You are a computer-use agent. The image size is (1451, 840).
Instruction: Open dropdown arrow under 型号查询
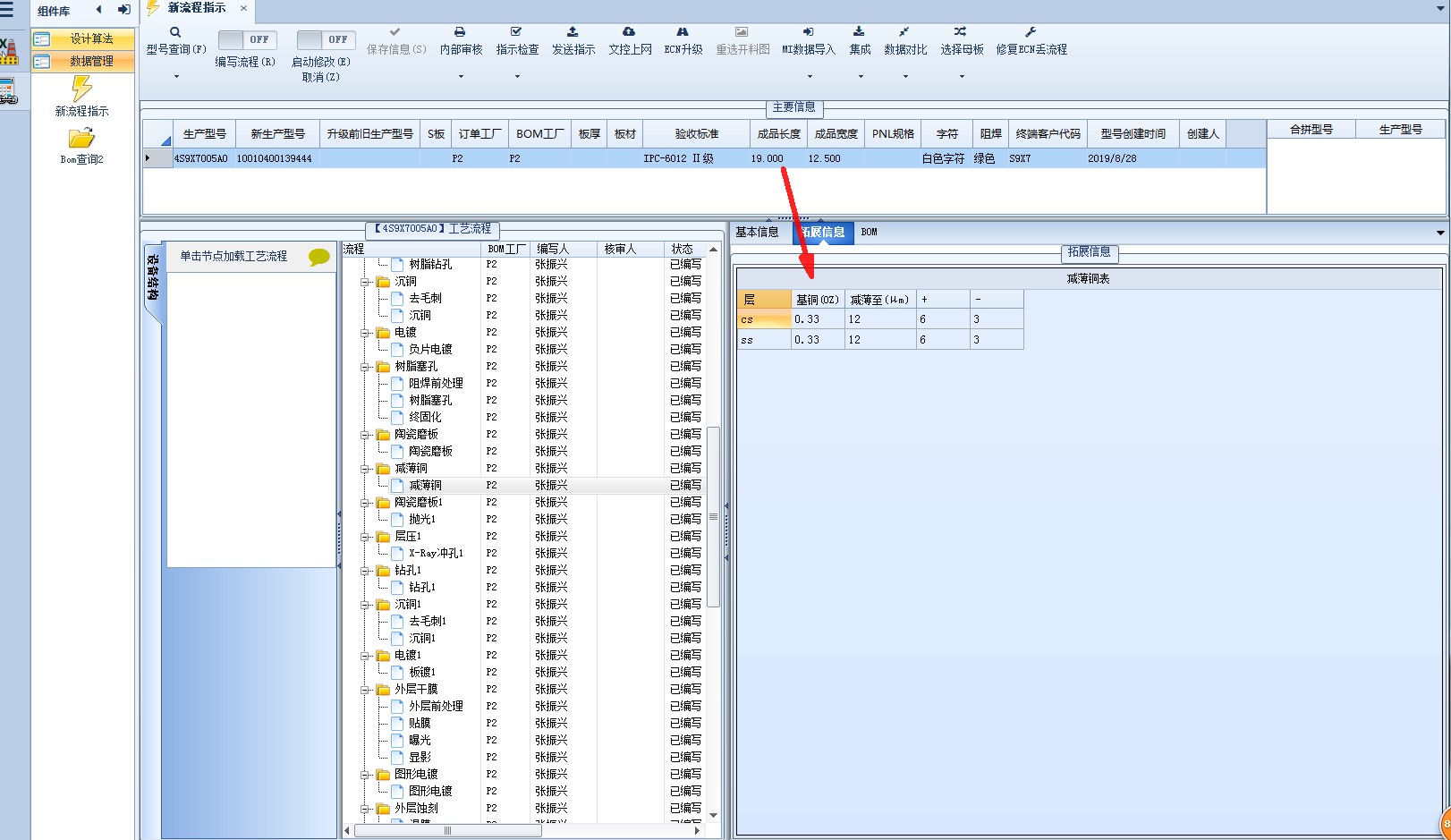(175, 77)
